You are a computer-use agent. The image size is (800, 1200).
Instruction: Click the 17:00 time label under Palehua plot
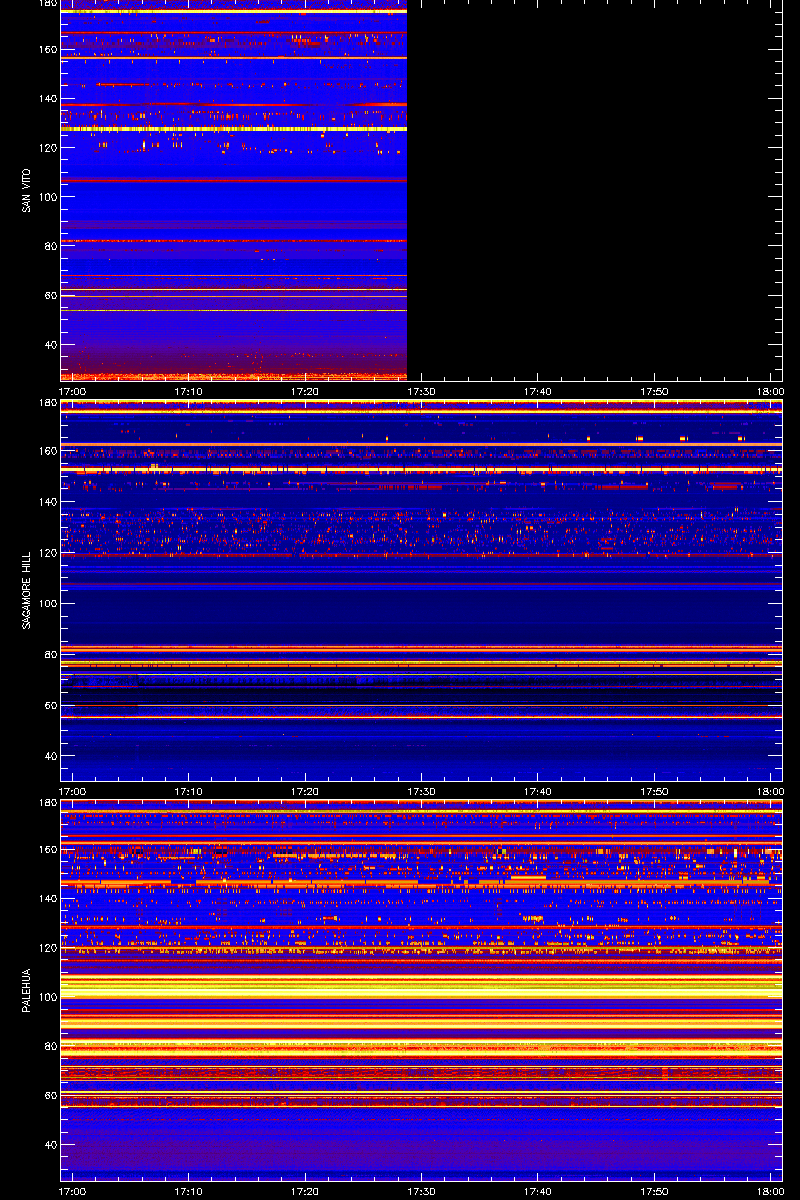coord(74,1191)
